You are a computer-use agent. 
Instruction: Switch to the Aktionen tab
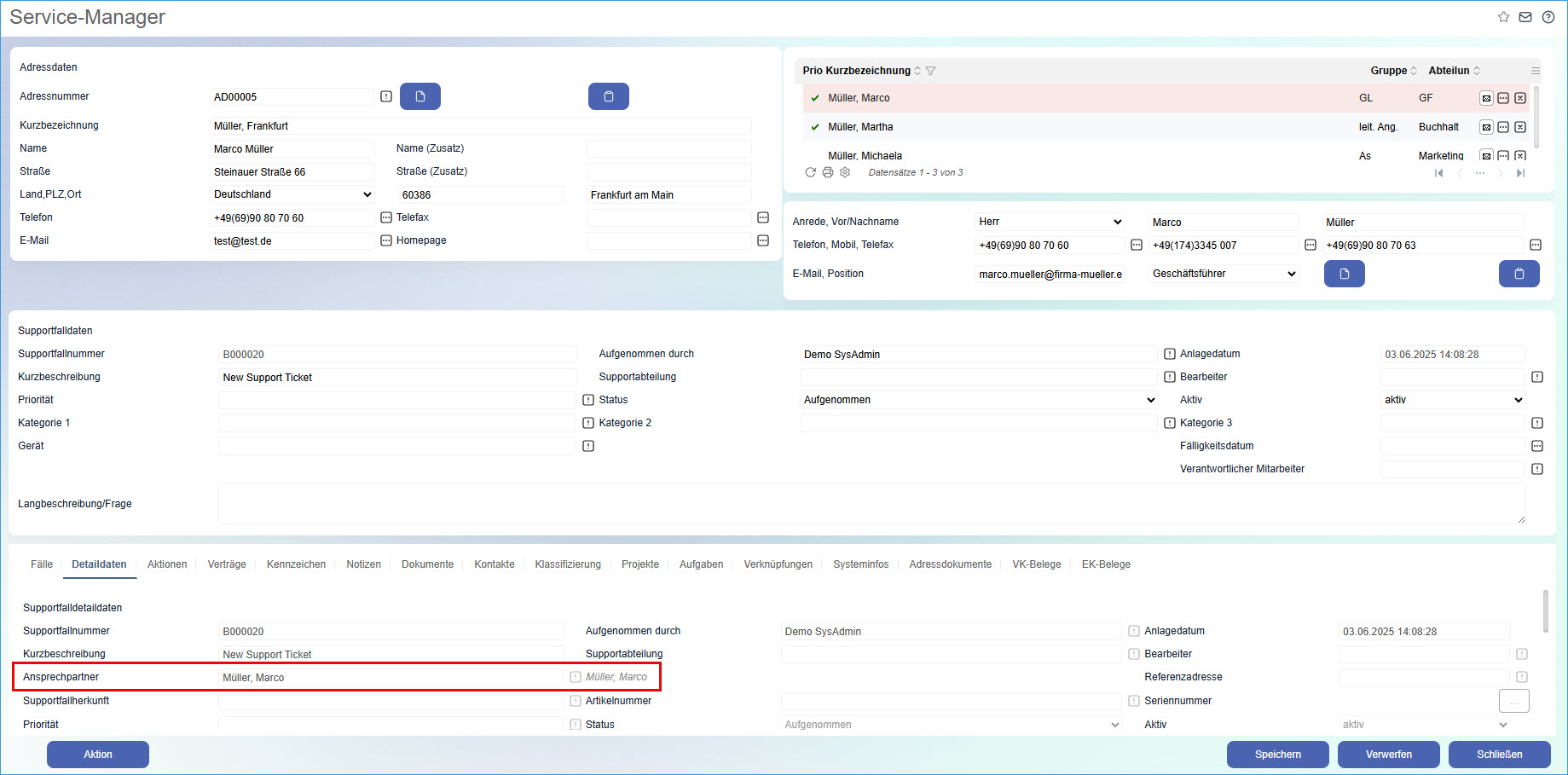coord(167,564)
